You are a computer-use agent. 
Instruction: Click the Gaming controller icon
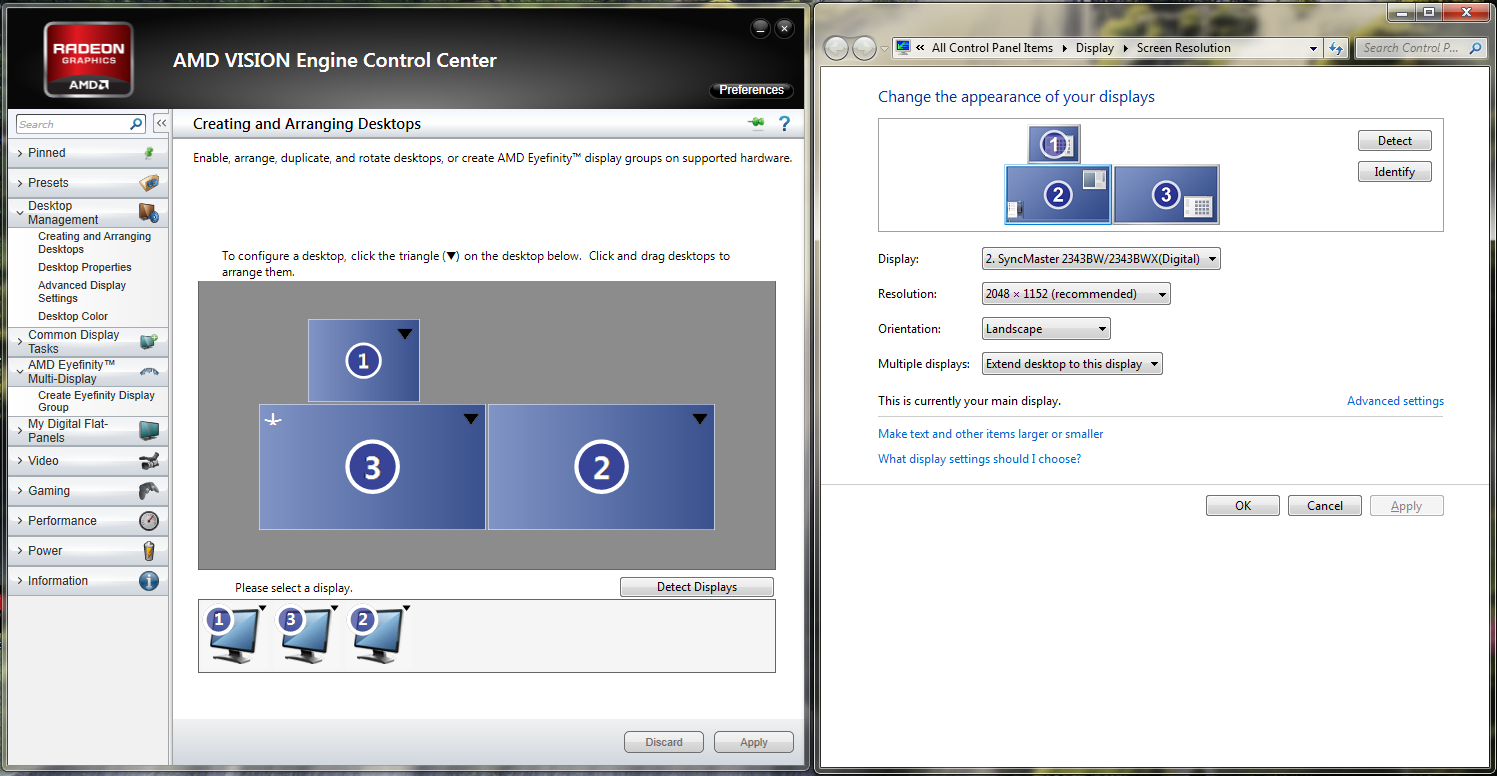(149, 491)
